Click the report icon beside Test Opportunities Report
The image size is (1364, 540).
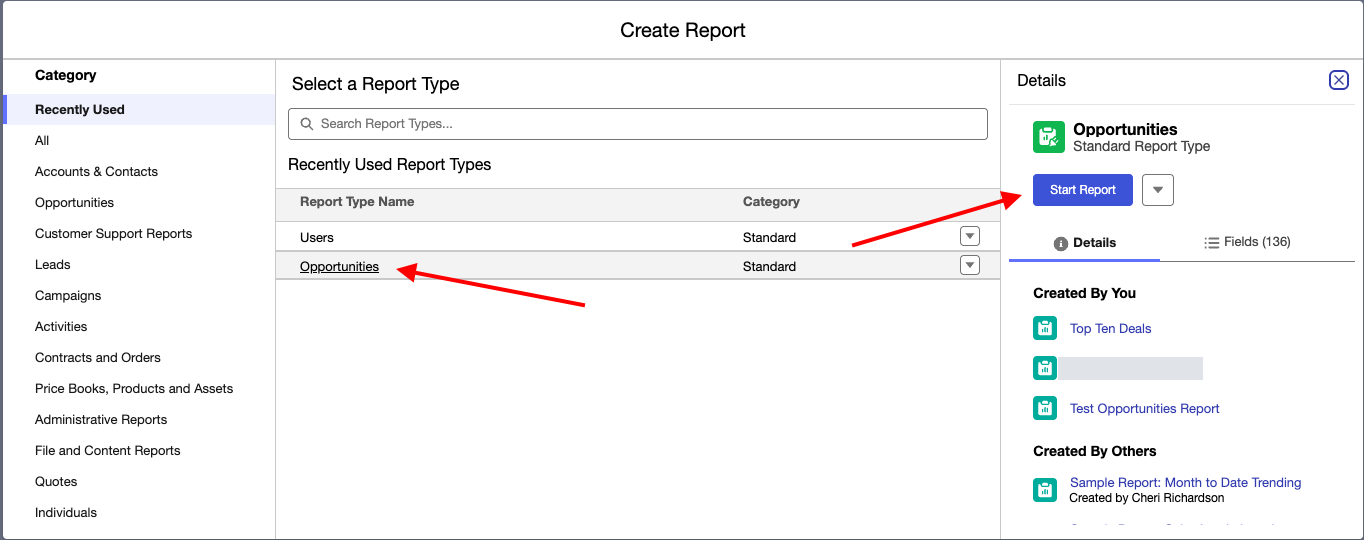pos(1045,408)
